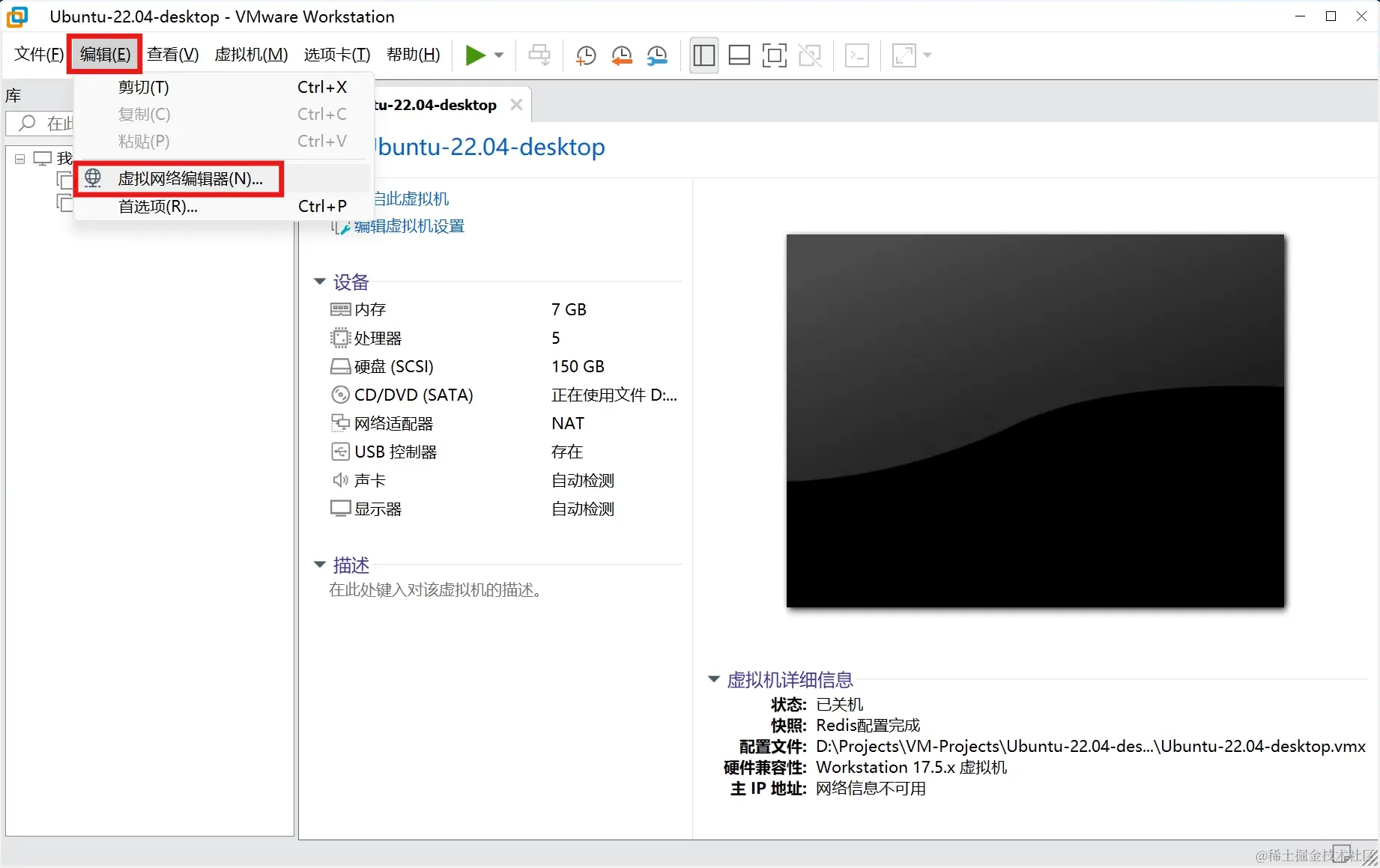Click the 开启此虚拟机 link
1380x868 pixels.
pos(411,198)
